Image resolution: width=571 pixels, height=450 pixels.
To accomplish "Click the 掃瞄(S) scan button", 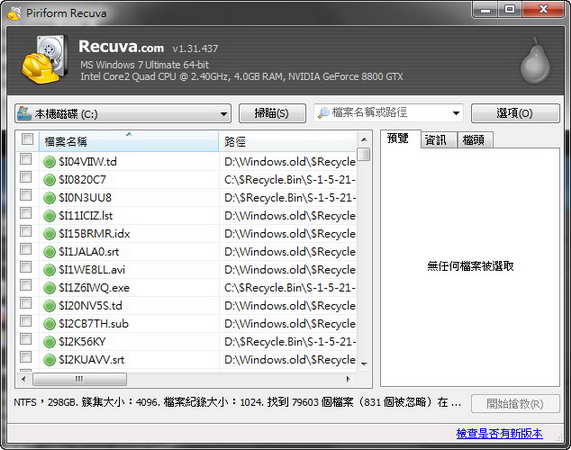I will pos(272,113).
